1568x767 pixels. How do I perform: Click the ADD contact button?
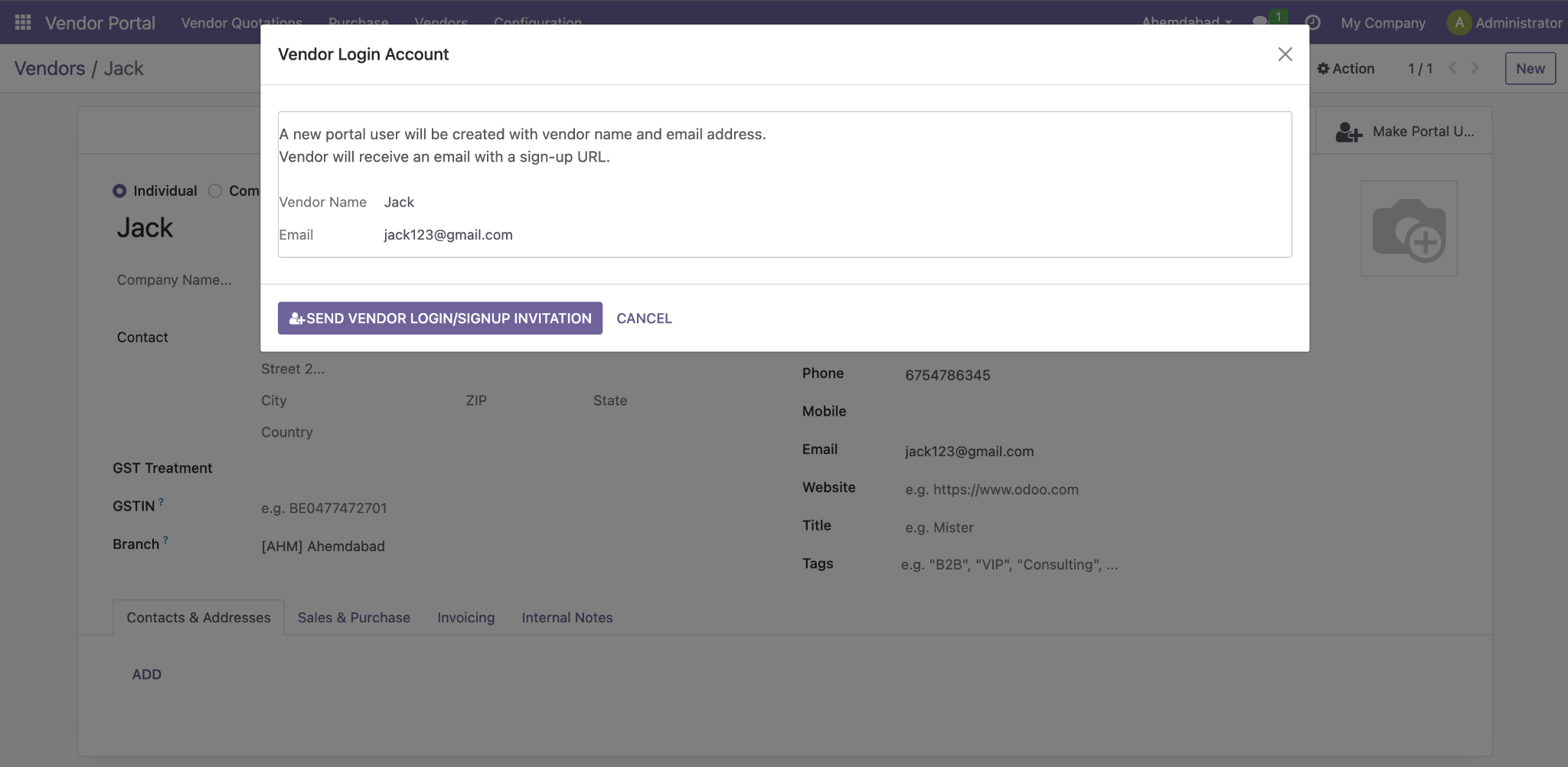pyautogui.click(x=146, y=674)
